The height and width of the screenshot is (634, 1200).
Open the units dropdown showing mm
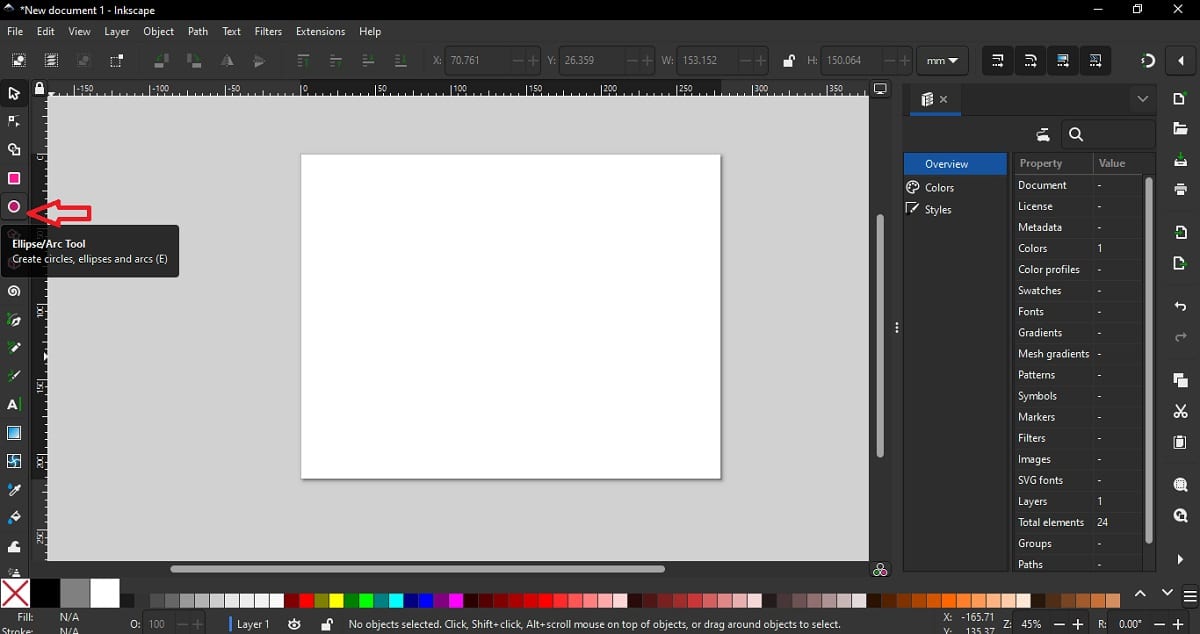(x=941, y=60)
